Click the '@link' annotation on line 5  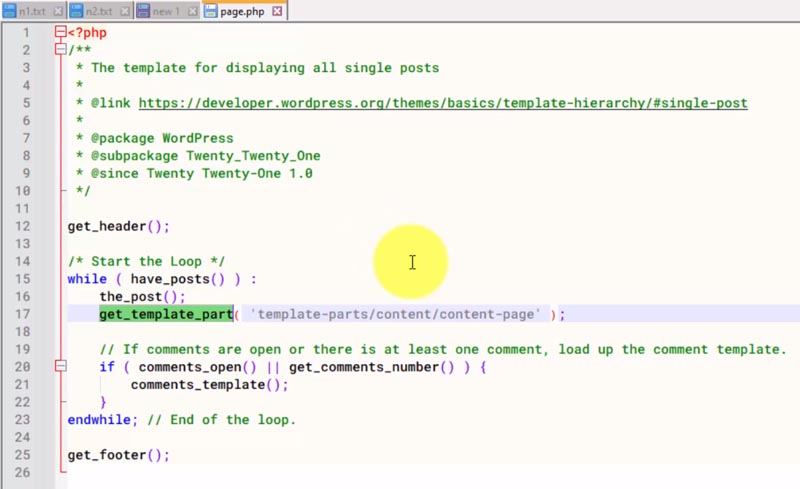[x=111, y=103]
